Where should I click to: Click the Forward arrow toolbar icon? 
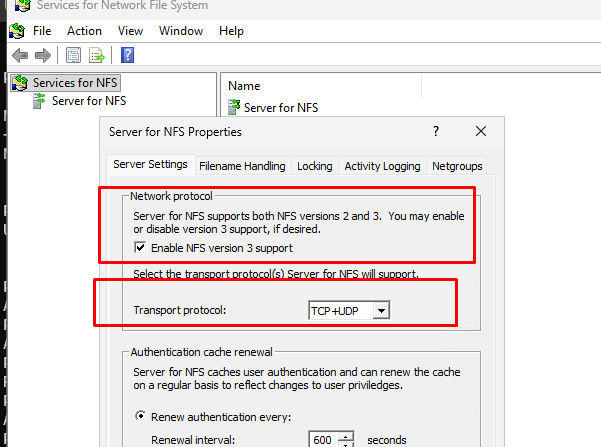click(x=42, y=55)
